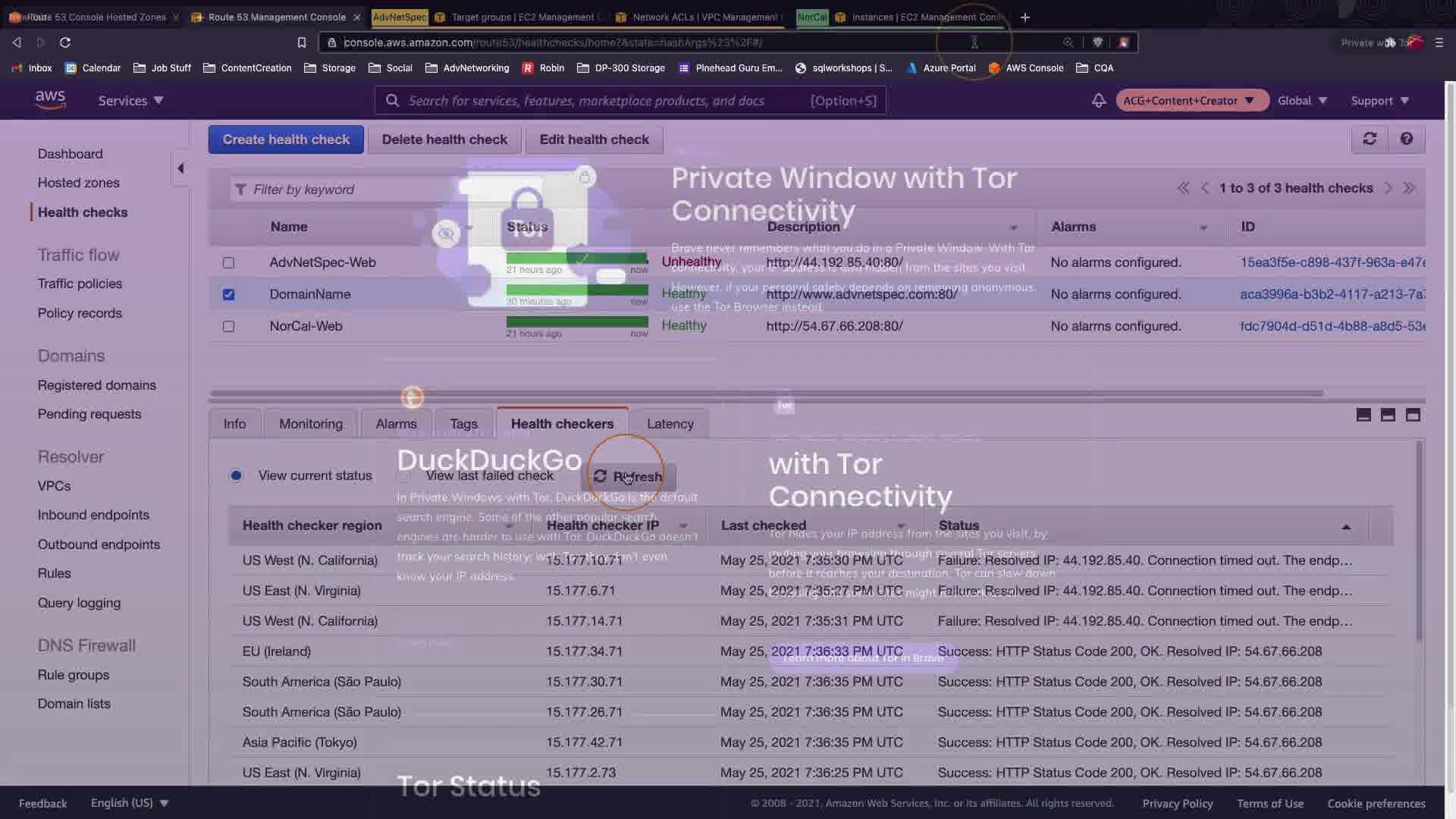Click the AWS notifications bell icon
1456x819 pixels.
click(x=1098, y=101)
